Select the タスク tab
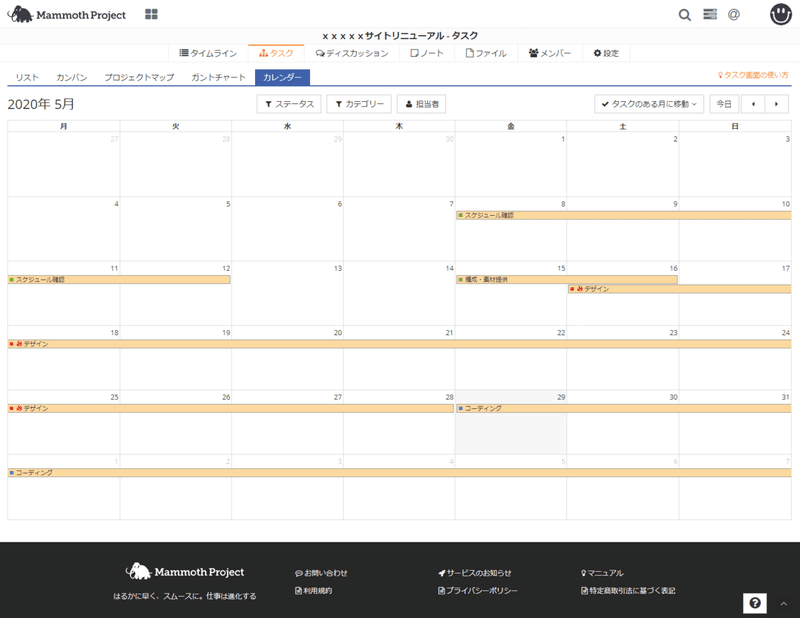This screenshot has width=800, height=618. [276, 53]
